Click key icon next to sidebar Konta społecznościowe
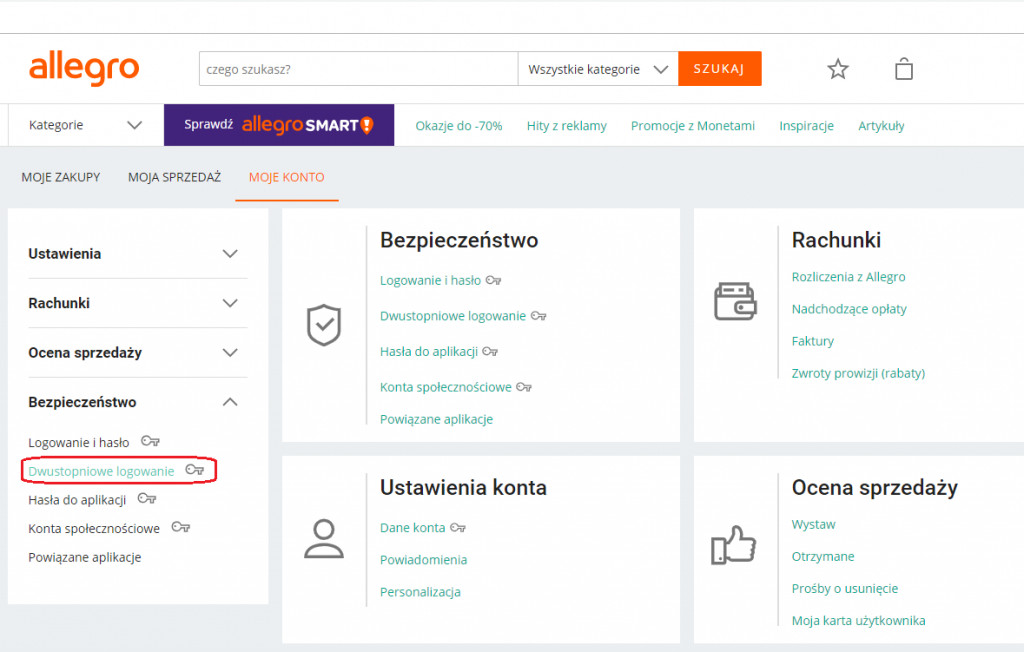 coord(181,527)
